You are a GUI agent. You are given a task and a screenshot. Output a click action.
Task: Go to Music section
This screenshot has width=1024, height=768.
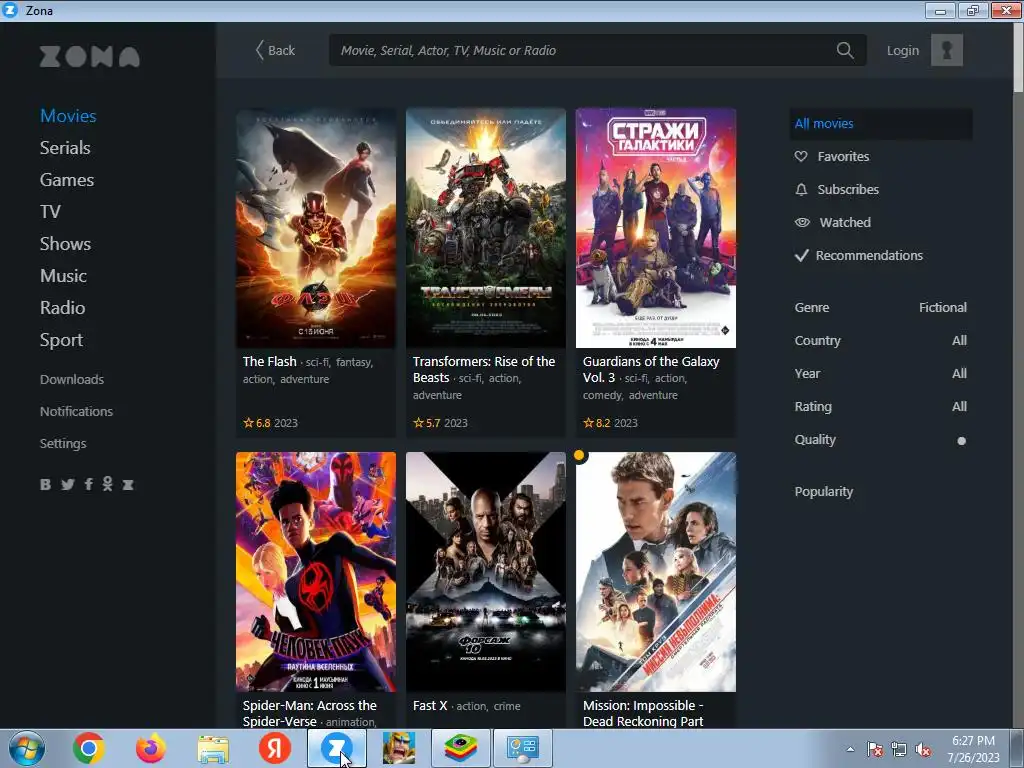63,276
